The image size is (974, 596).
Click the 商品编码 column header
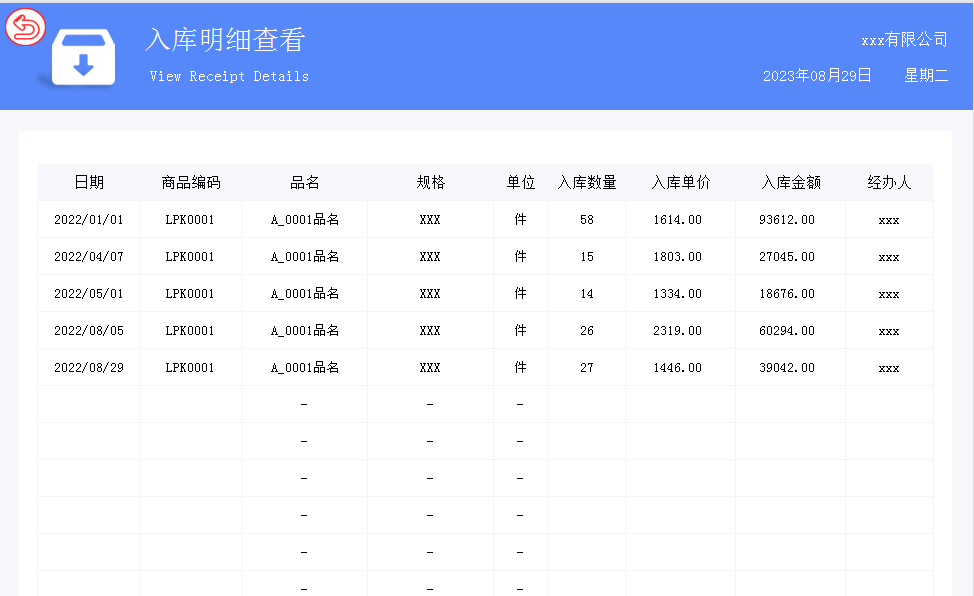pos(191,182)
